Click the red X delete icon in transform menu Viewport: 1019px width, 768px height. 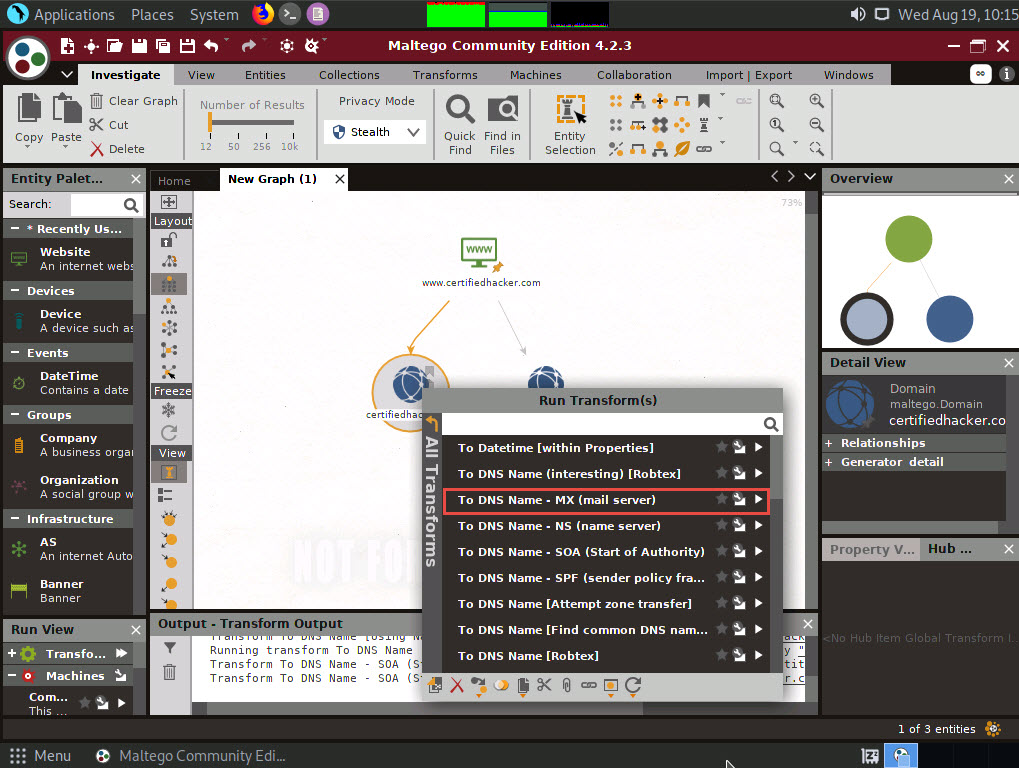click(x=457, y=685)
